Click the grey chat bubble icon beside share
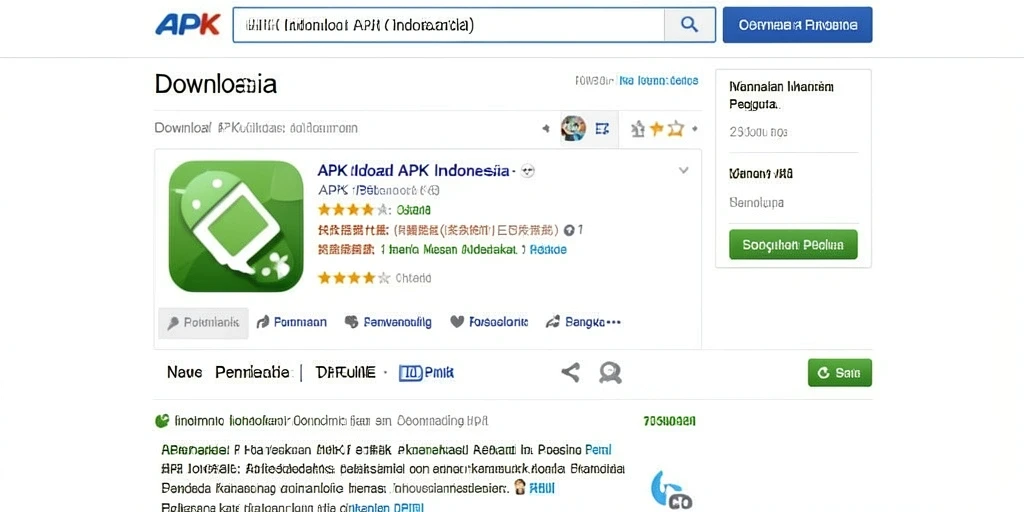The width and height of the screenshot is (1024, 512). (611, 373)
